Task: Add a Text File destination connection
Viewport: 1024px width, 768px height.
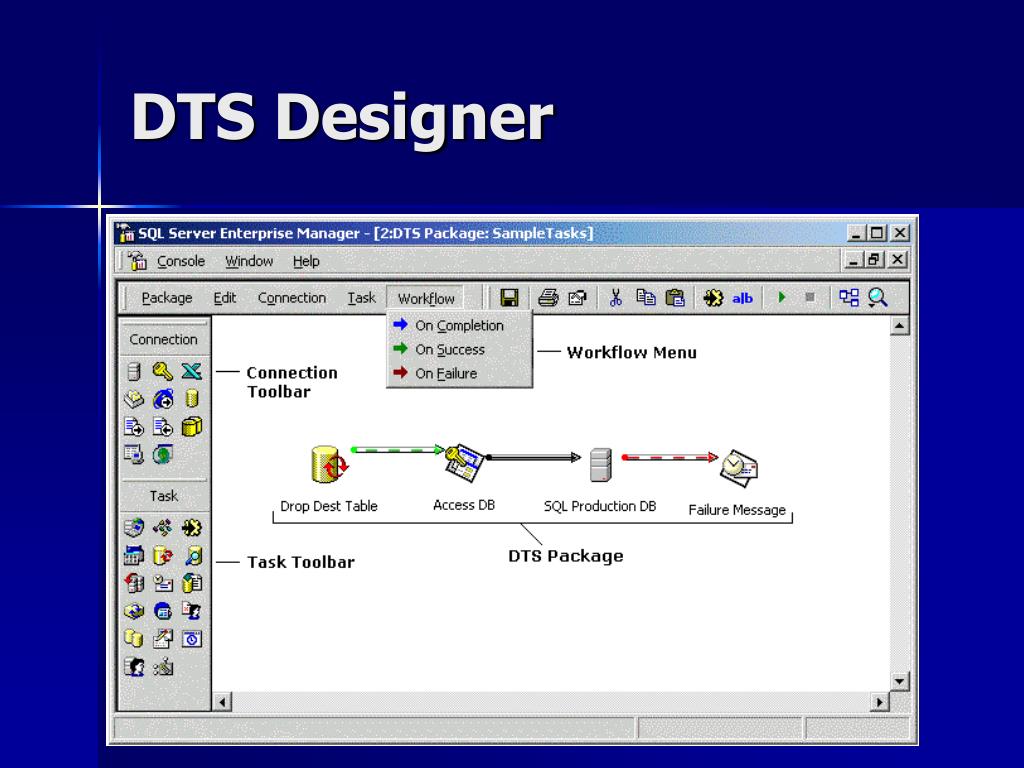Action: pos(163,426)
